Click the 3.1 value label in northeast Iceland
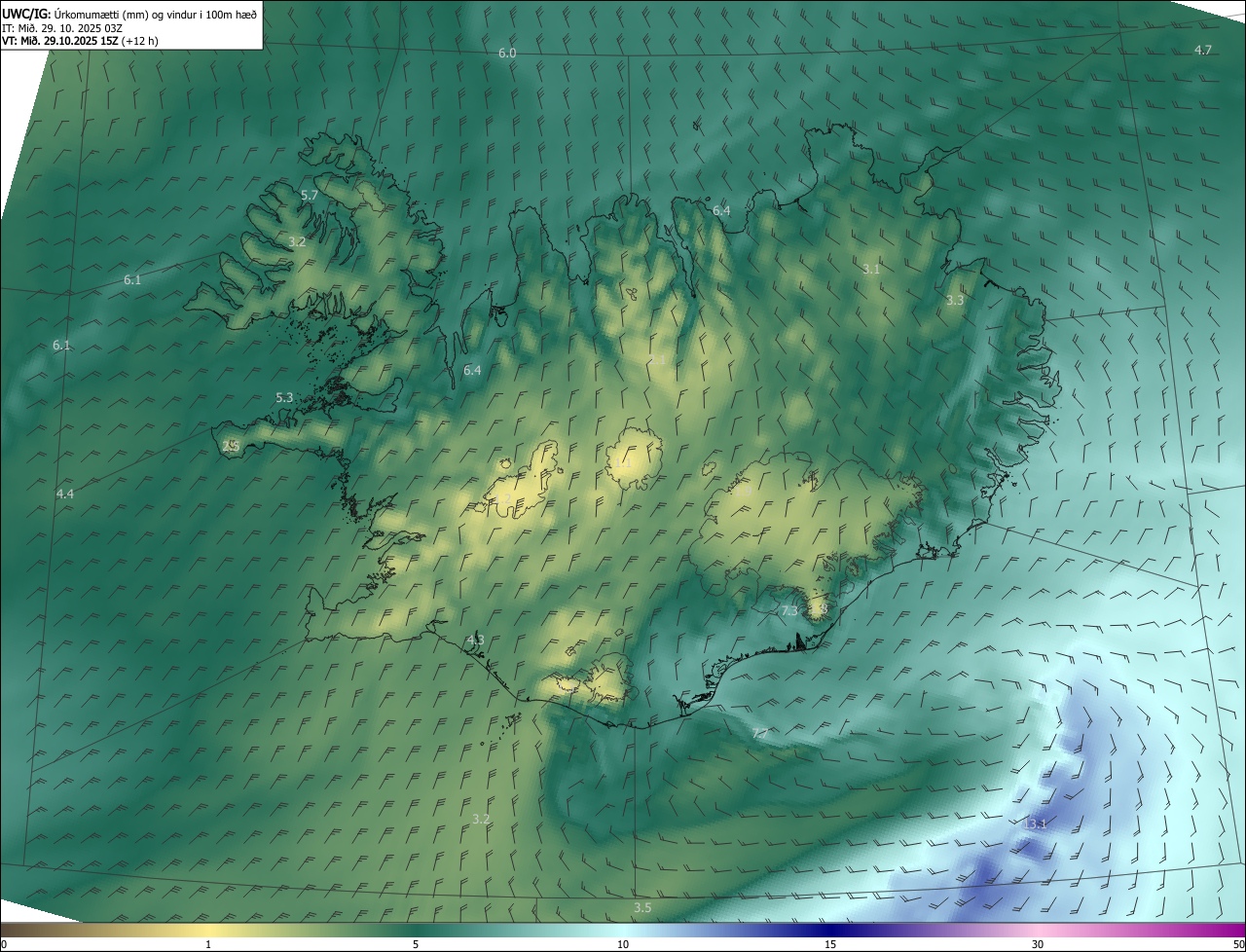1246x952 pixels. pos(871,270)
